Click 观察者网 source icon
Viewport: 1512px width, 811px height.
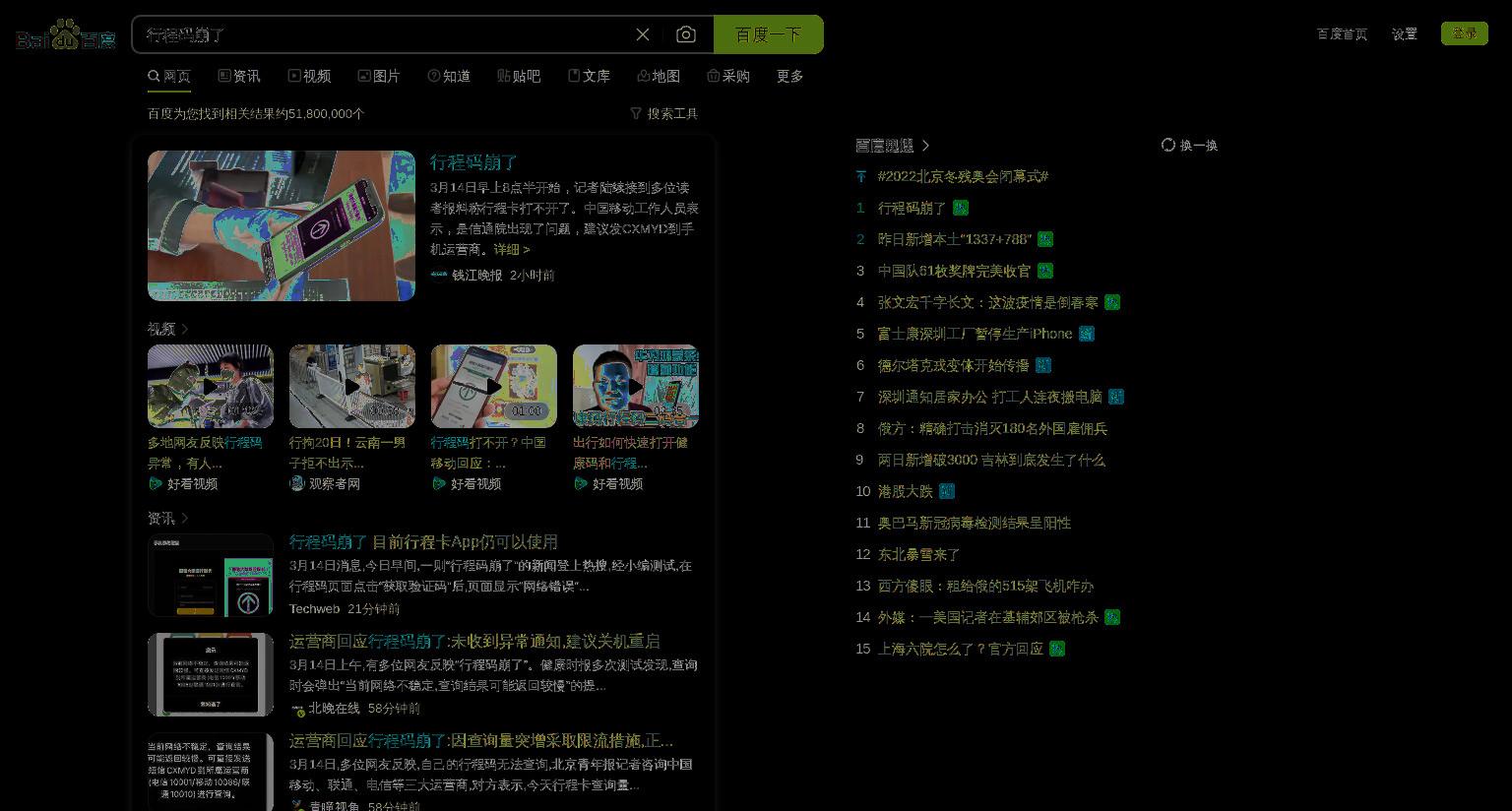[x=297, y=483]
